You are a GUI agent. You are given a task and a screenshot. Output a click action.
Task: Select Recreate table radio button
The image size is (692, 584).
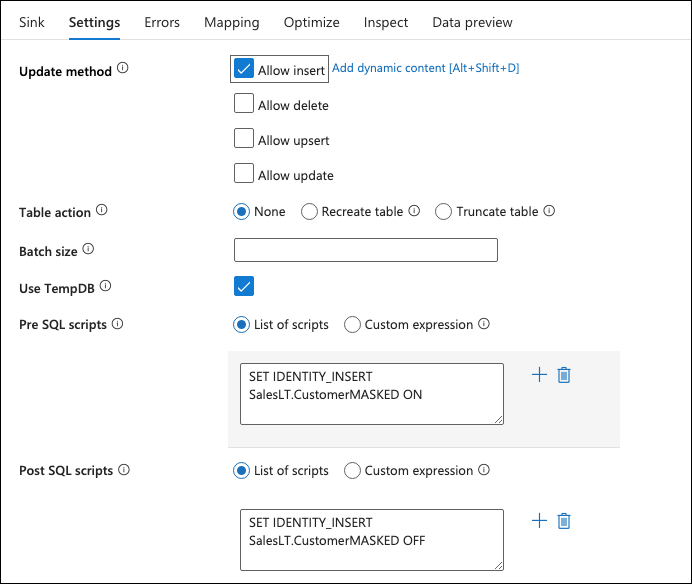coord(310,211)
